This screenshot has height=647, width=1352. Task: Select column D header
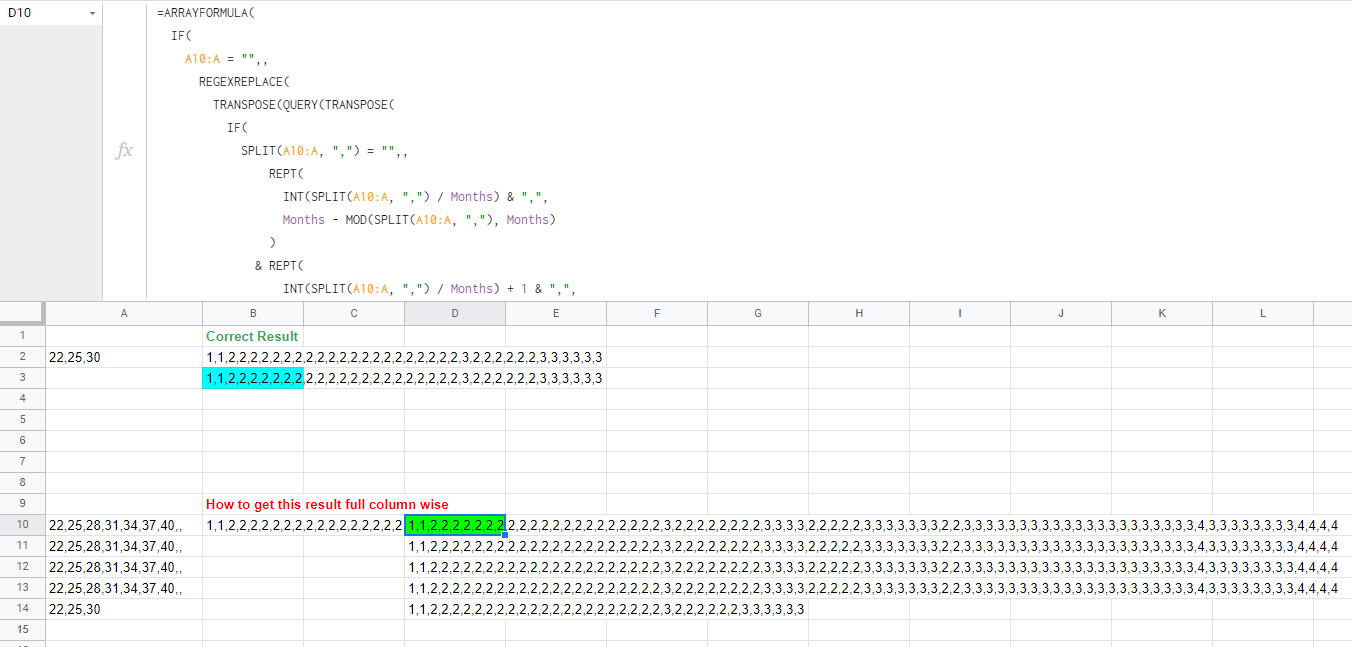tap(455, 313)
